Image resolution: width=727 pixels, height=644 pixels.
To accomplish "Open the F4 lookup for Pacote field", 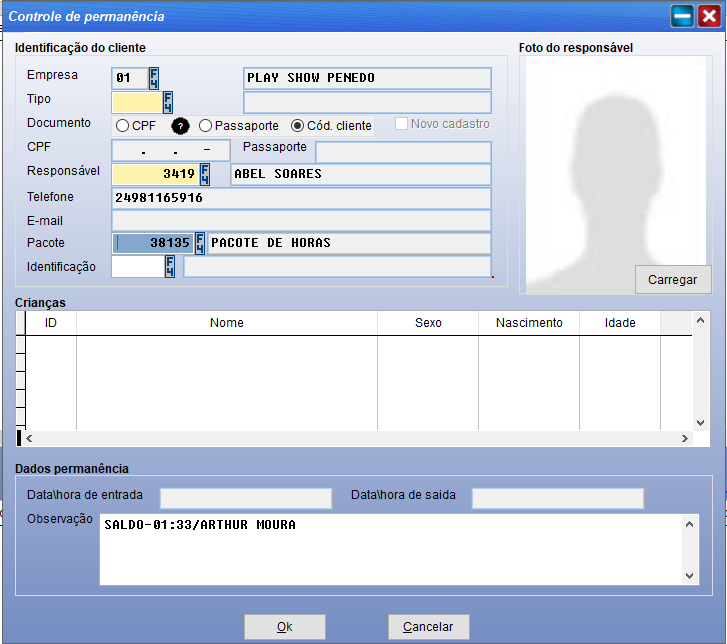I will [x=200, y=243].
